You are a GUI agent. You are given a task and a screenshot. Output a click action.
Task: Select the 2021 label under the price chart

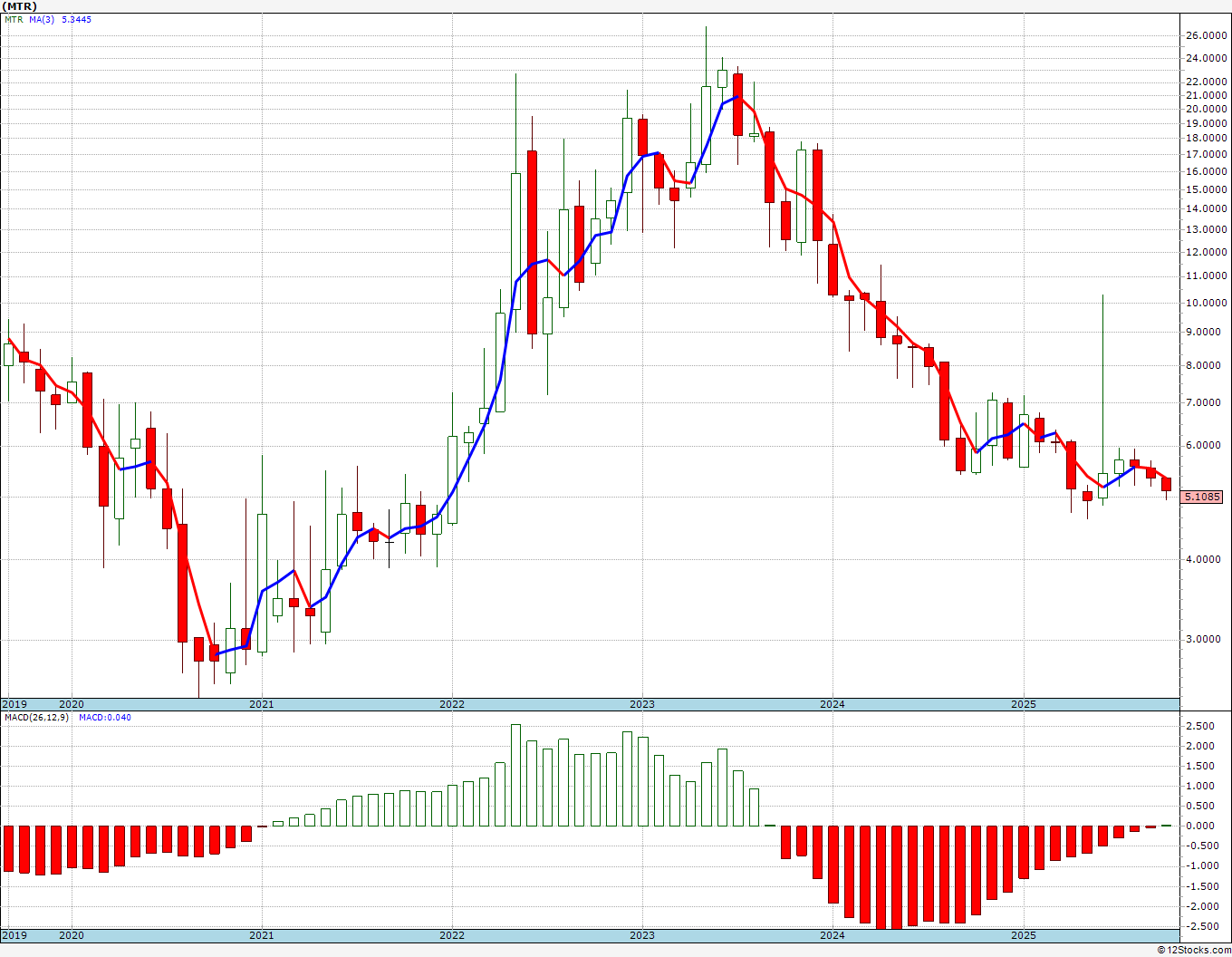262,704
